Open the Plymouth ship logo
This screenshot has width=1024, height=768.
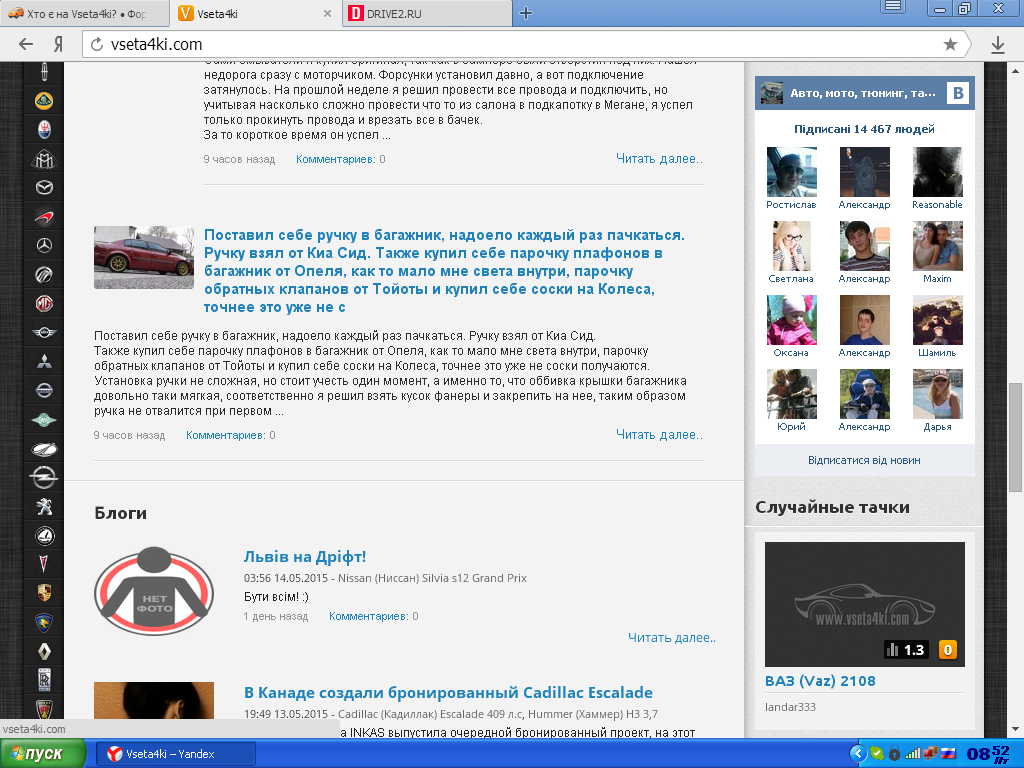click(44, 536)
